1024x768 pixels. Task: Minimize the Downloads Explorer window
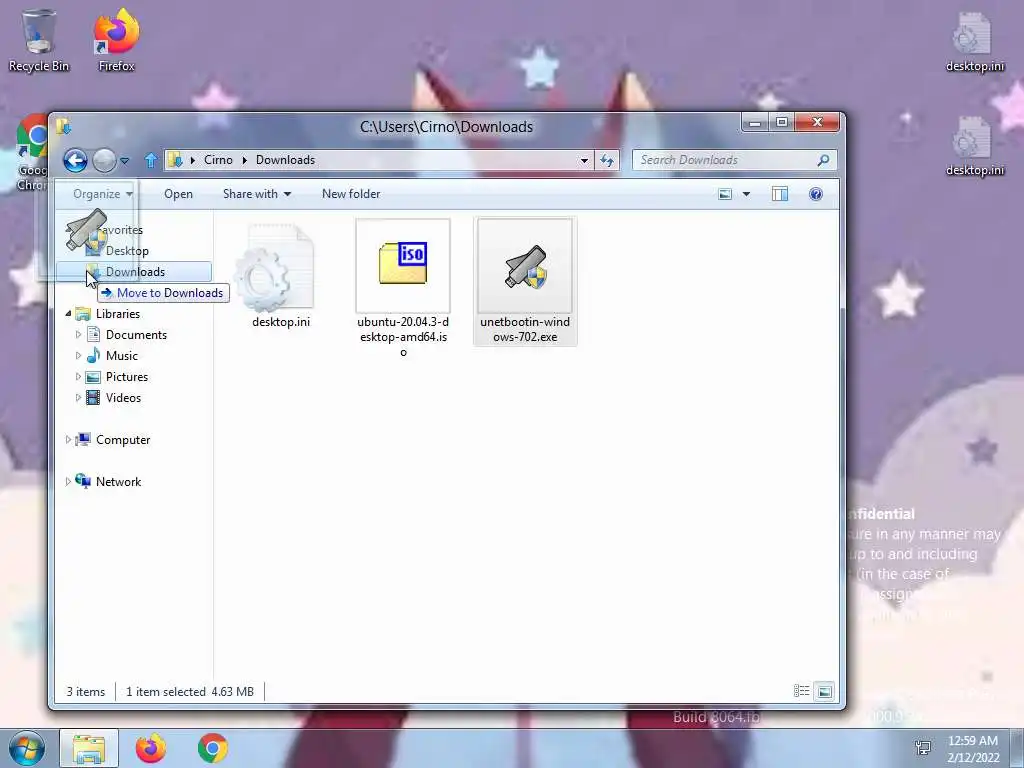755,123
